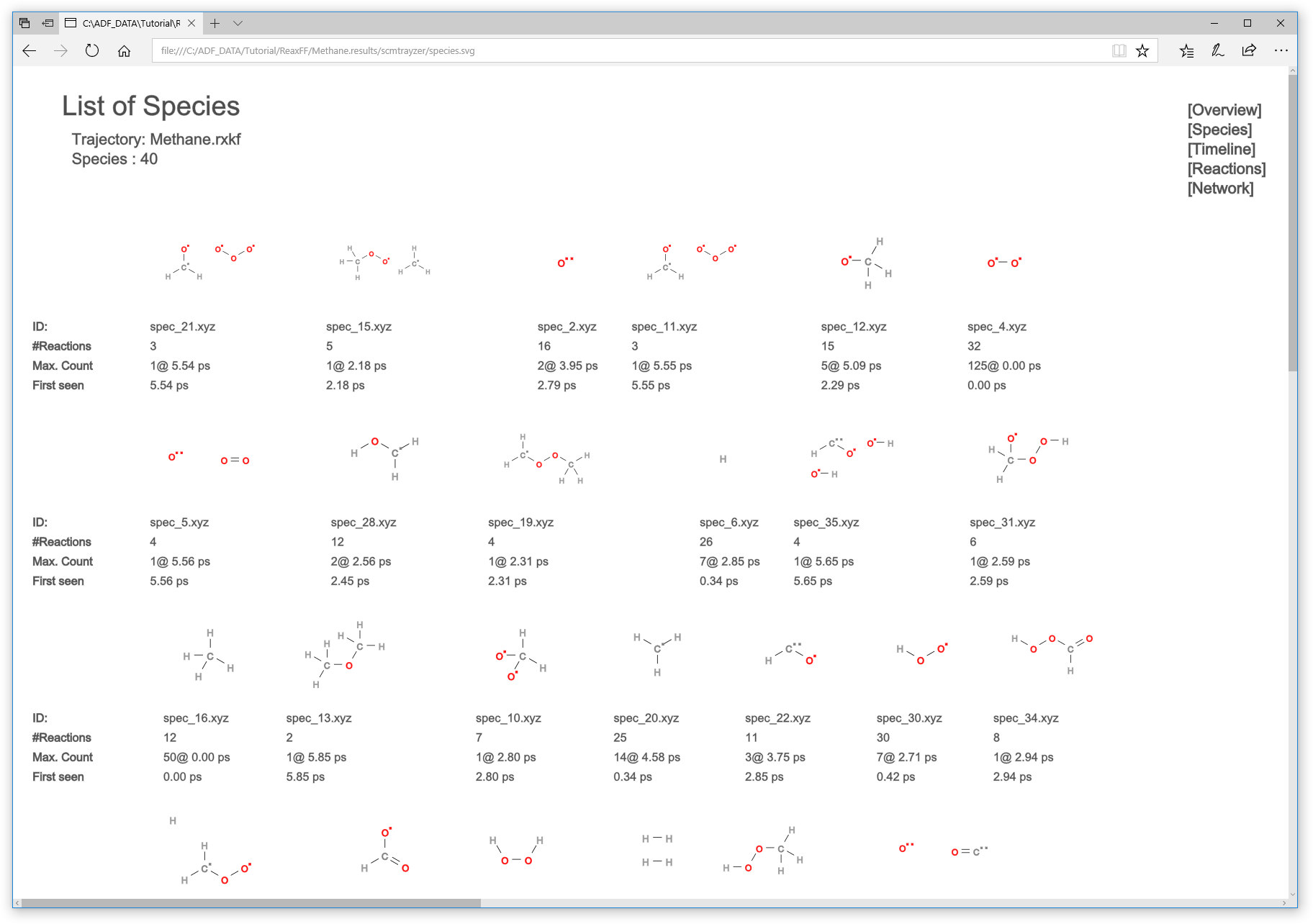Go back to previous page

30,50
